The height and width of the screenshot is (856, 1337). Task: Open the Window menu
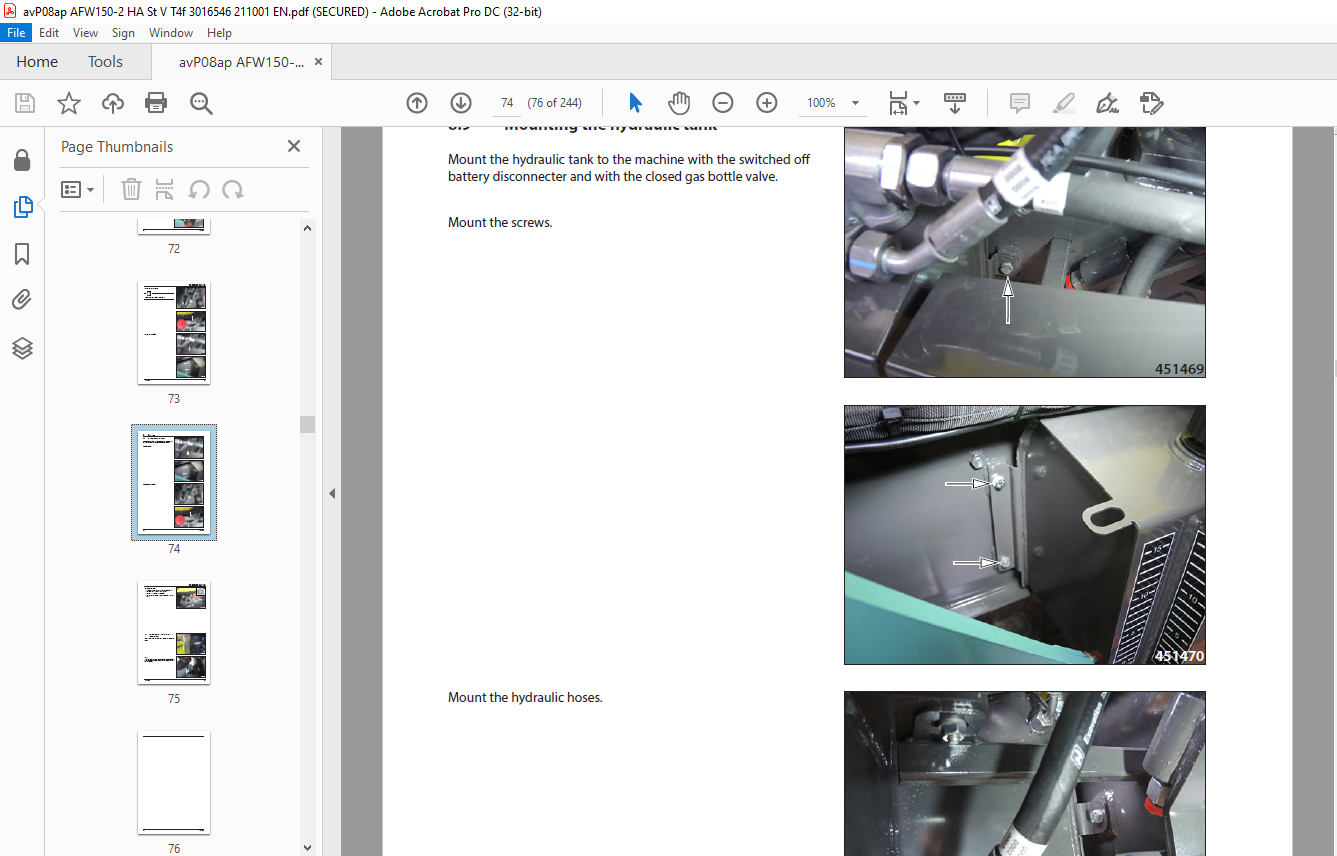tap(171, 33)
